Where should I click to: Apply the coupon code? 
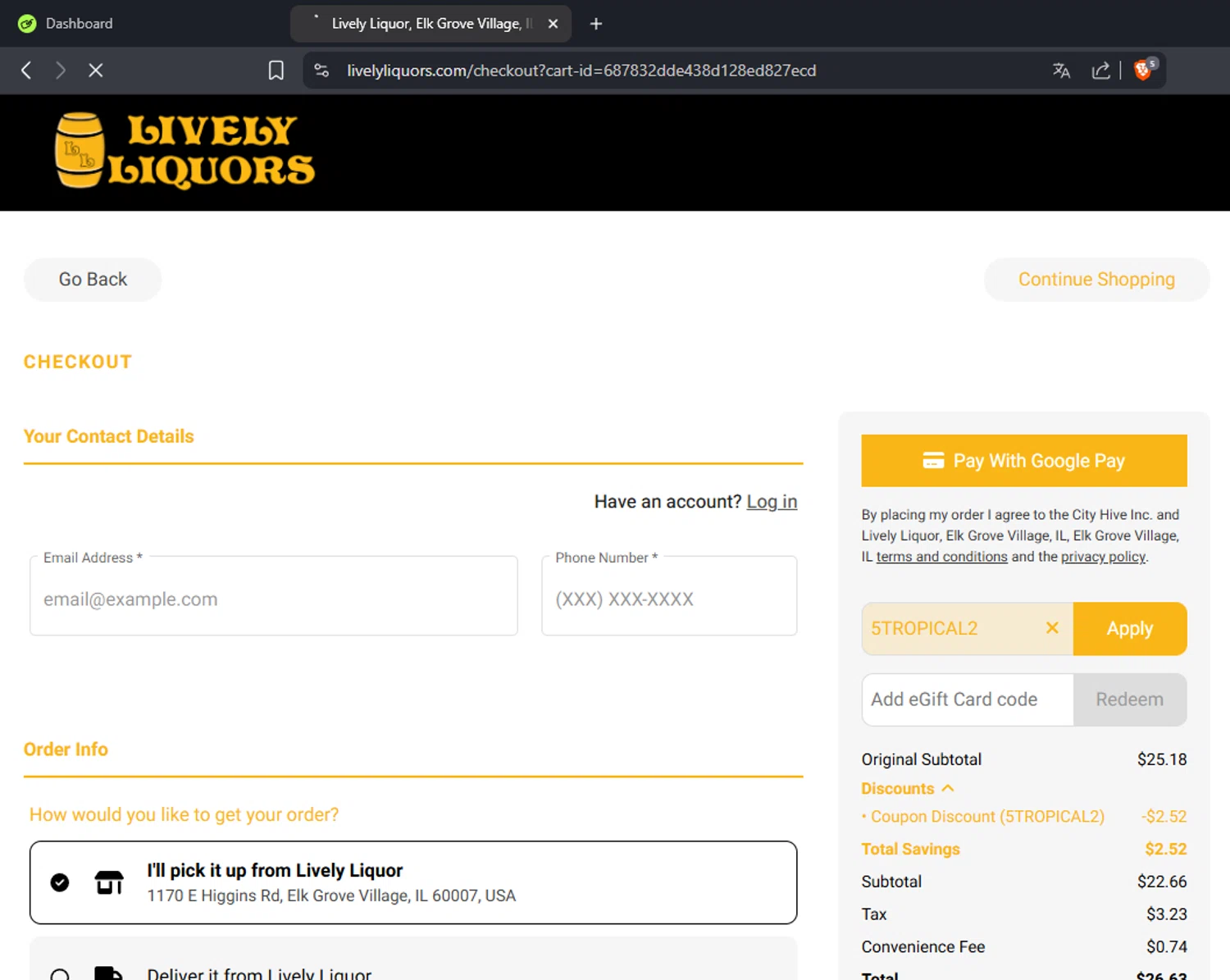[x=1130, y=629]
